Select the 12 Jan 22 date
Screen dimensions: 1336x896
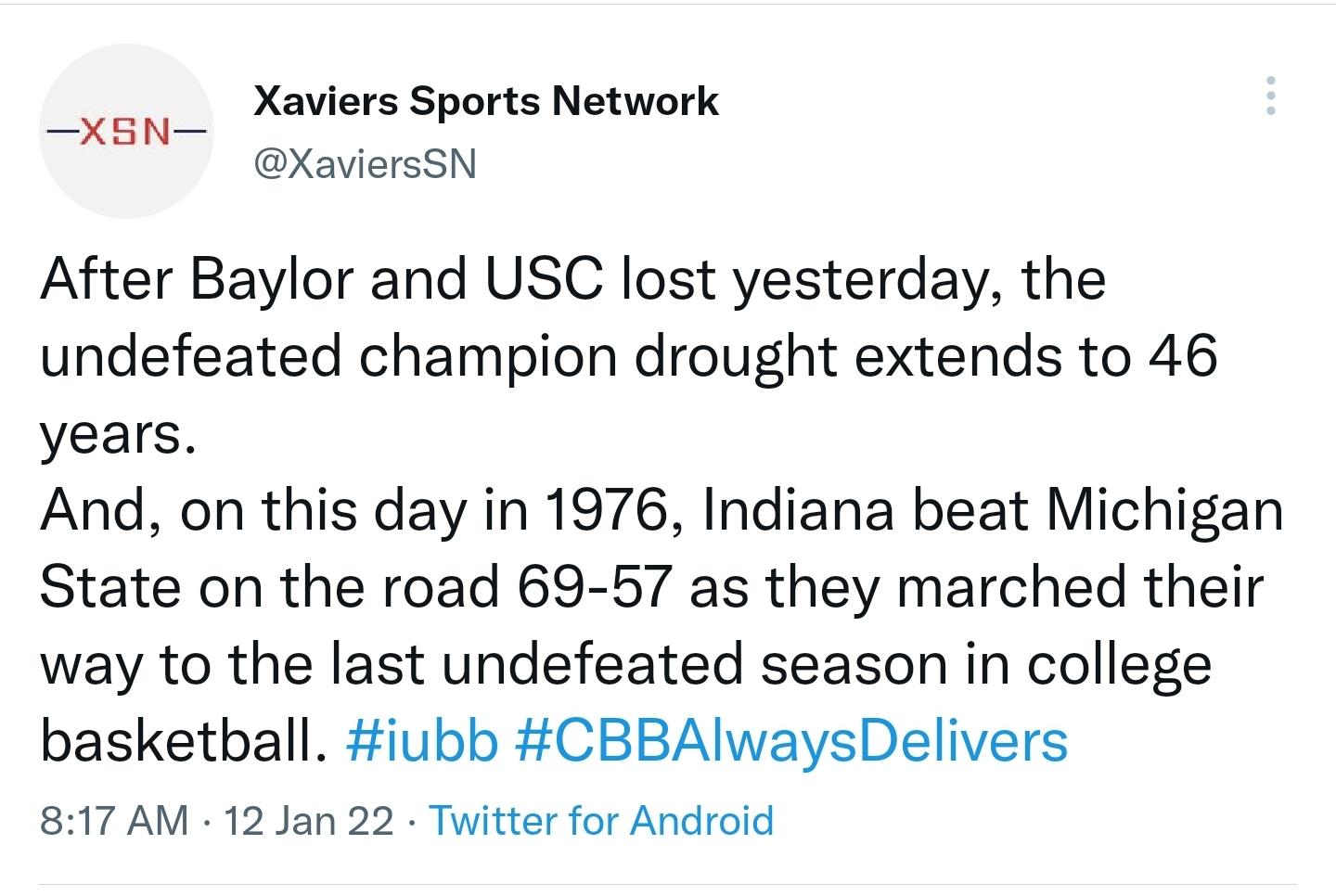pos(309,821)
